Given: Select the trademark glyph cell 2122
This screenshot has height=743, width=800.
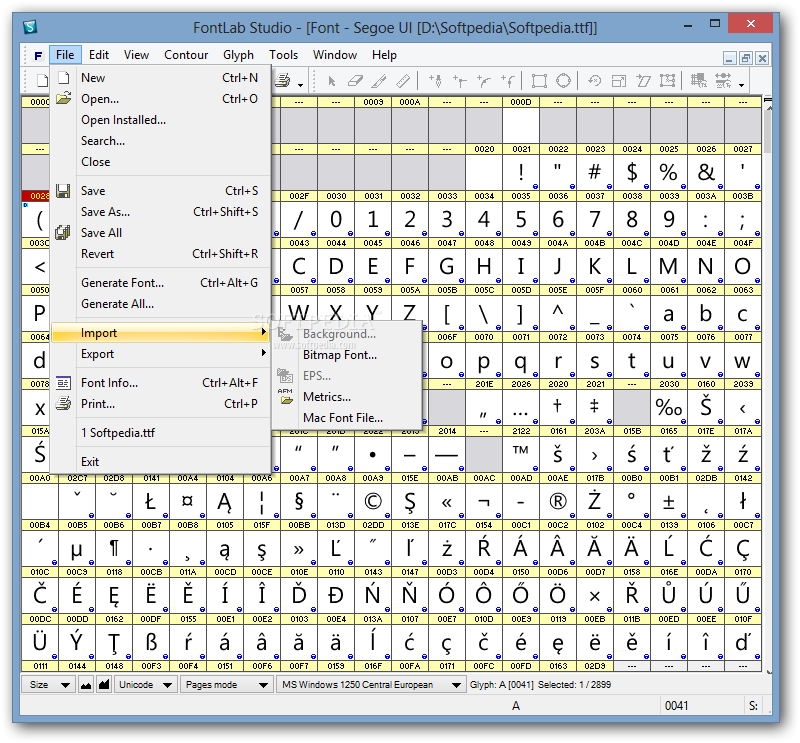Looking at the screenshot, I should pos(521,455).
